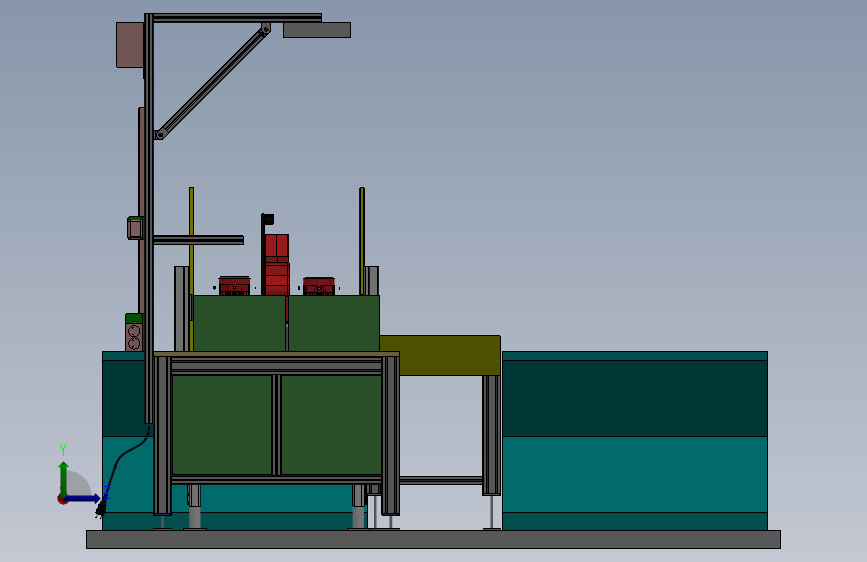Select the small switch box on the column's left side

(135, 228)
